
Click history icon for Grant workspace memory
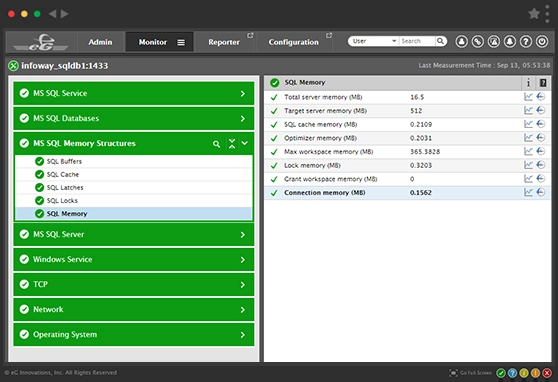pos(541,178)
